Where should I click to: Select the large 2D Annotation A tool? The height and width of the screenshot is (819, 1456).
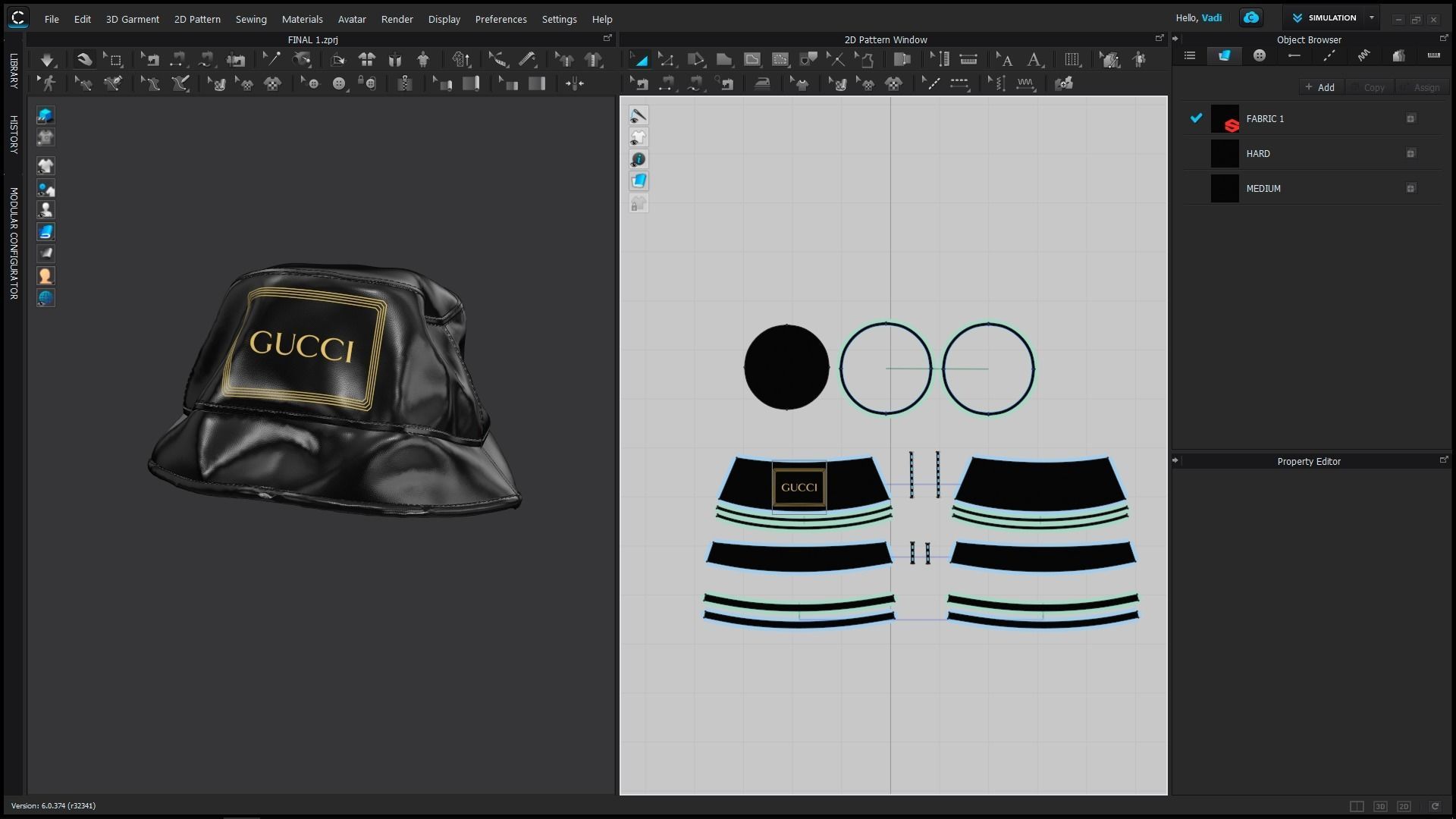tap(1034, 59)
